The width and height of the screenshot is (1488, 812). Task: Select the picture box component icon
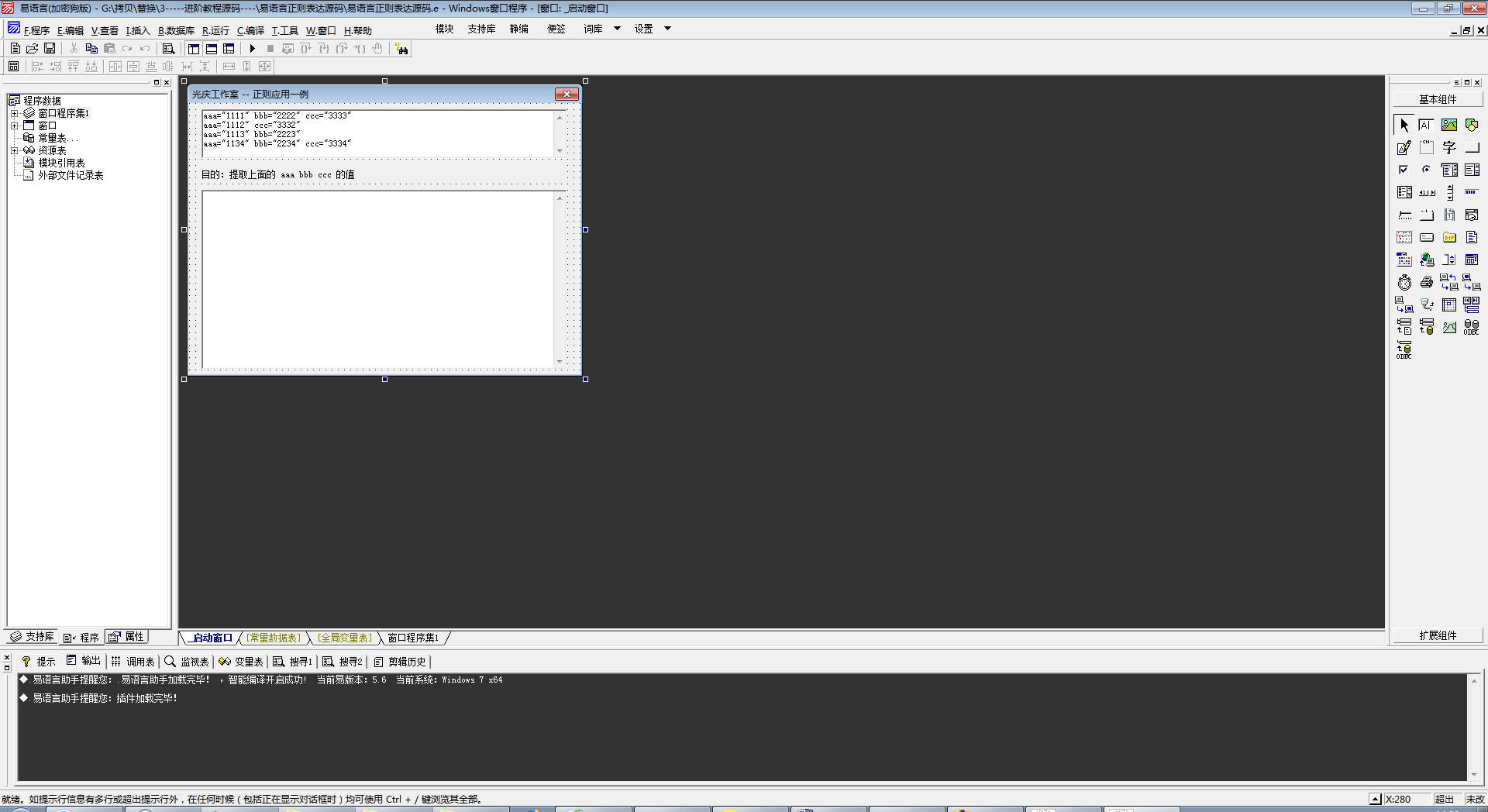coord(1449,125)
